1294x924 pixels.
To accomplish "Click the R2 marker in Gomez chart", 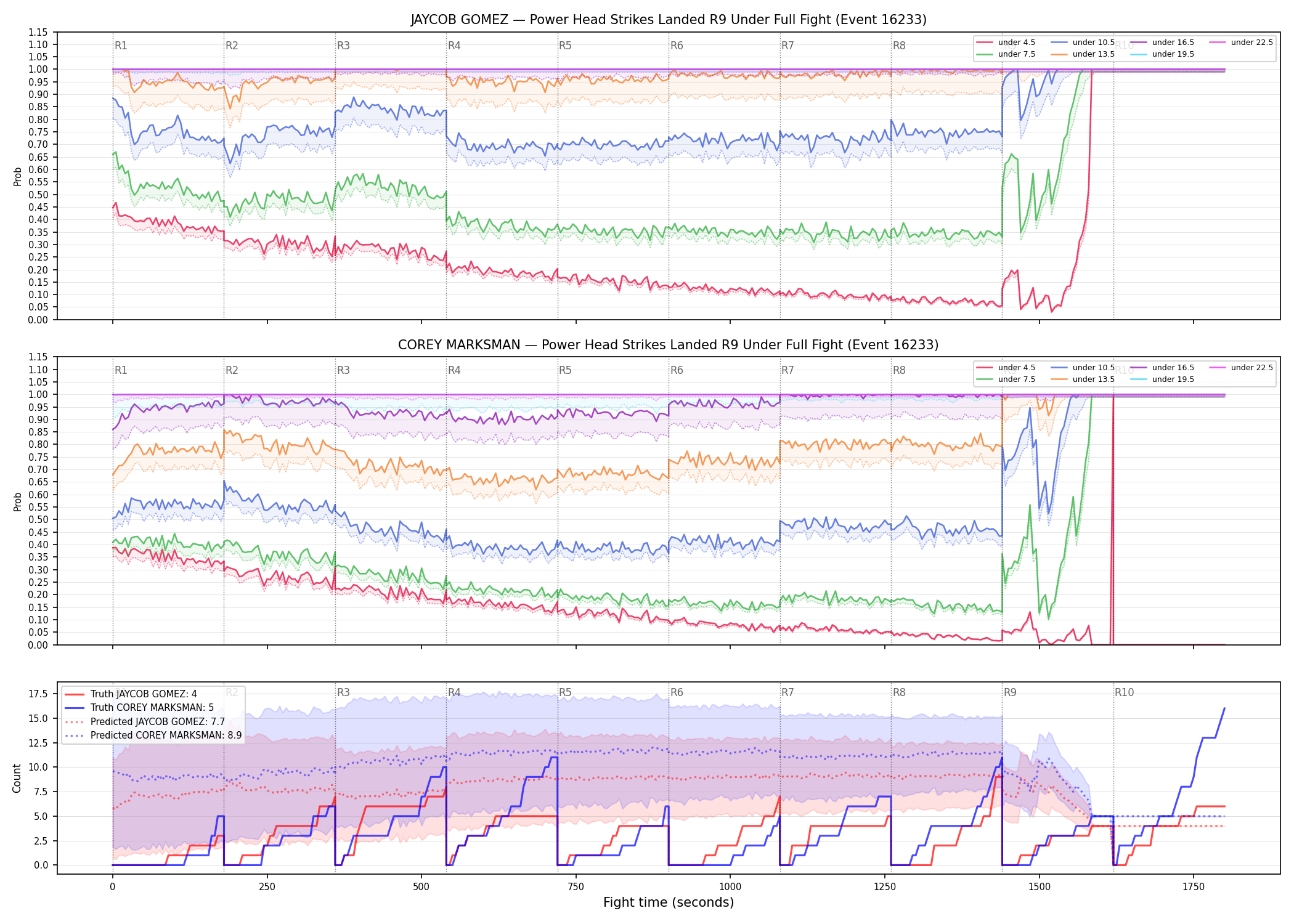I will click(x=232, y=46).
